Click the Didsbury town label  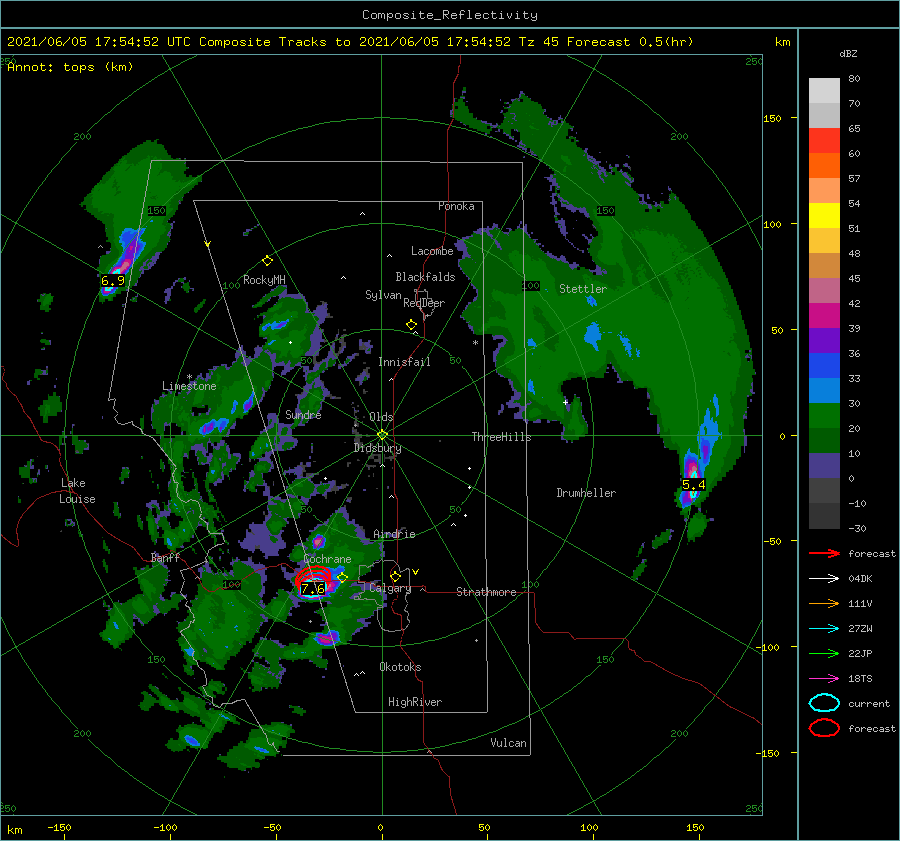coord(377,448)
